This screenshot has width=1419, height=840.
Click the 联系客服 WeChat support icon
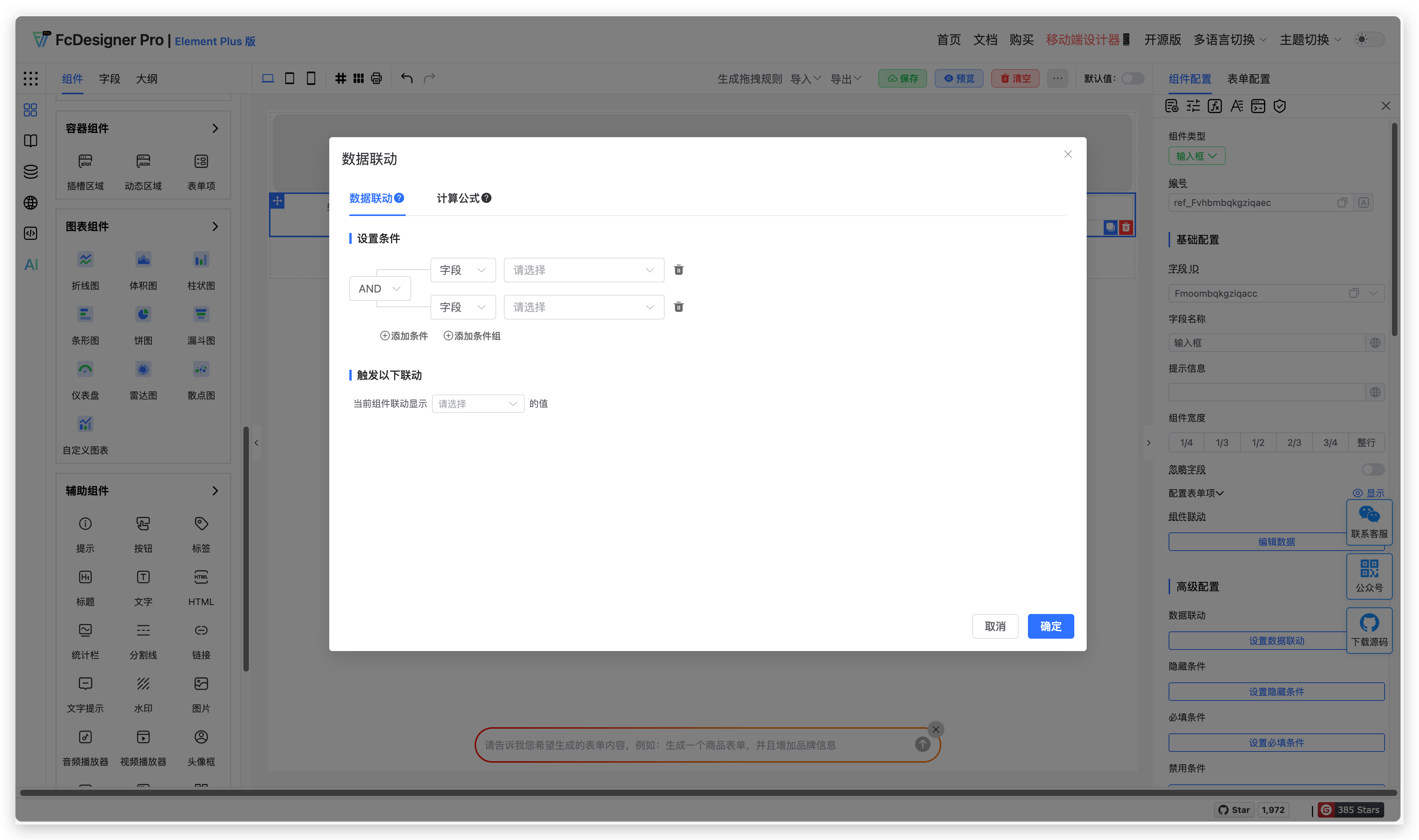[x=1369, y=522]
